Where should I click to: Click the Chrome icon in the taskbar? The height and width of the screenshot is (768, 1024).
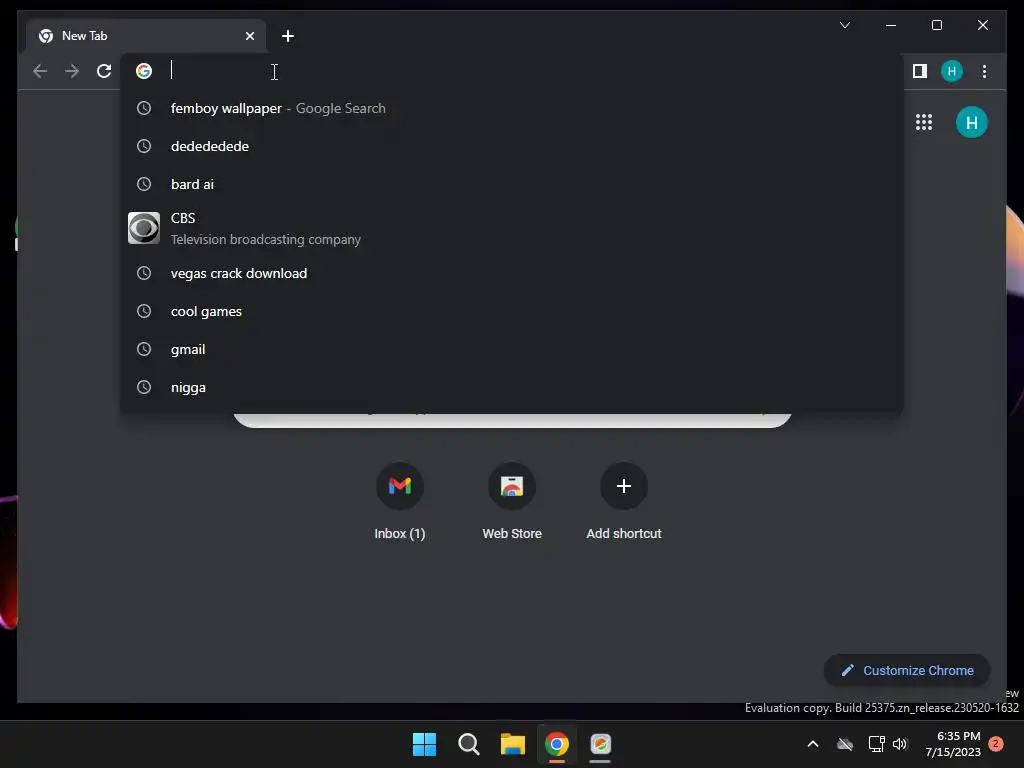tap(556, 744)
